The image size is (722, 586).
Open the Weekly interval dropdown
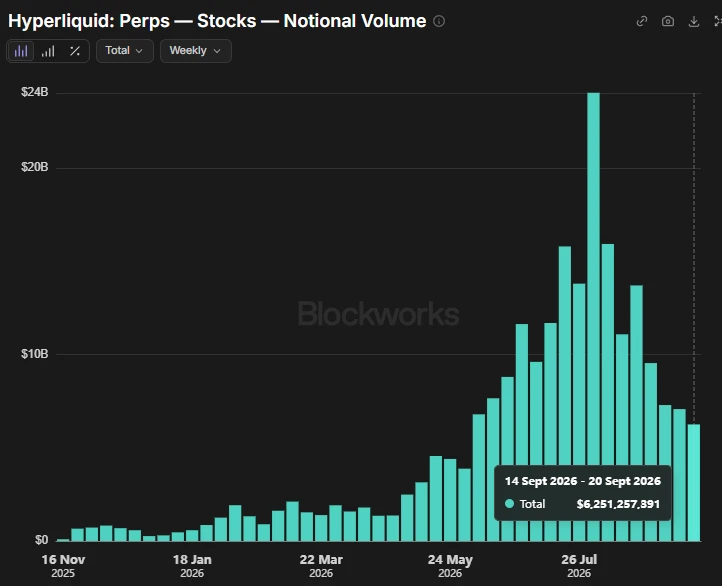(x=196, y=51)
